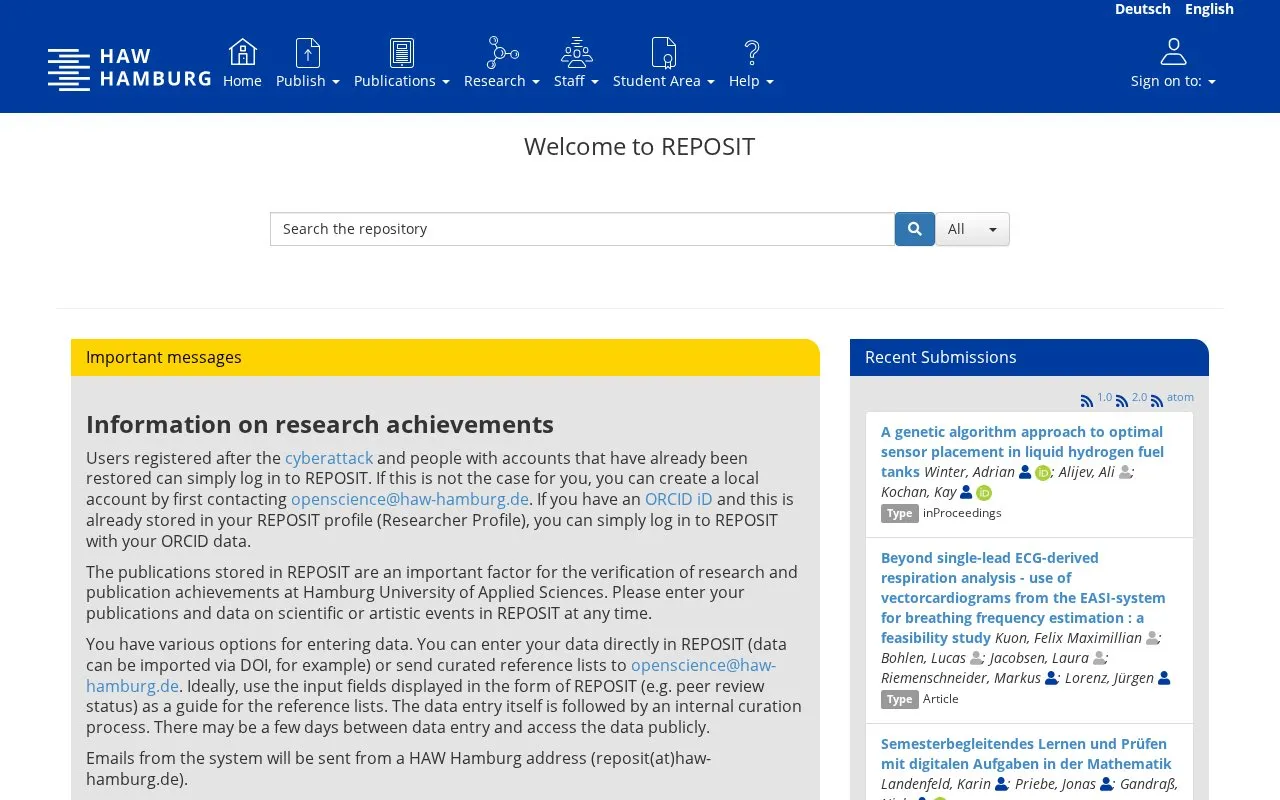Switch the language to English
1280x800 pixels.
tap(1209, 9)
